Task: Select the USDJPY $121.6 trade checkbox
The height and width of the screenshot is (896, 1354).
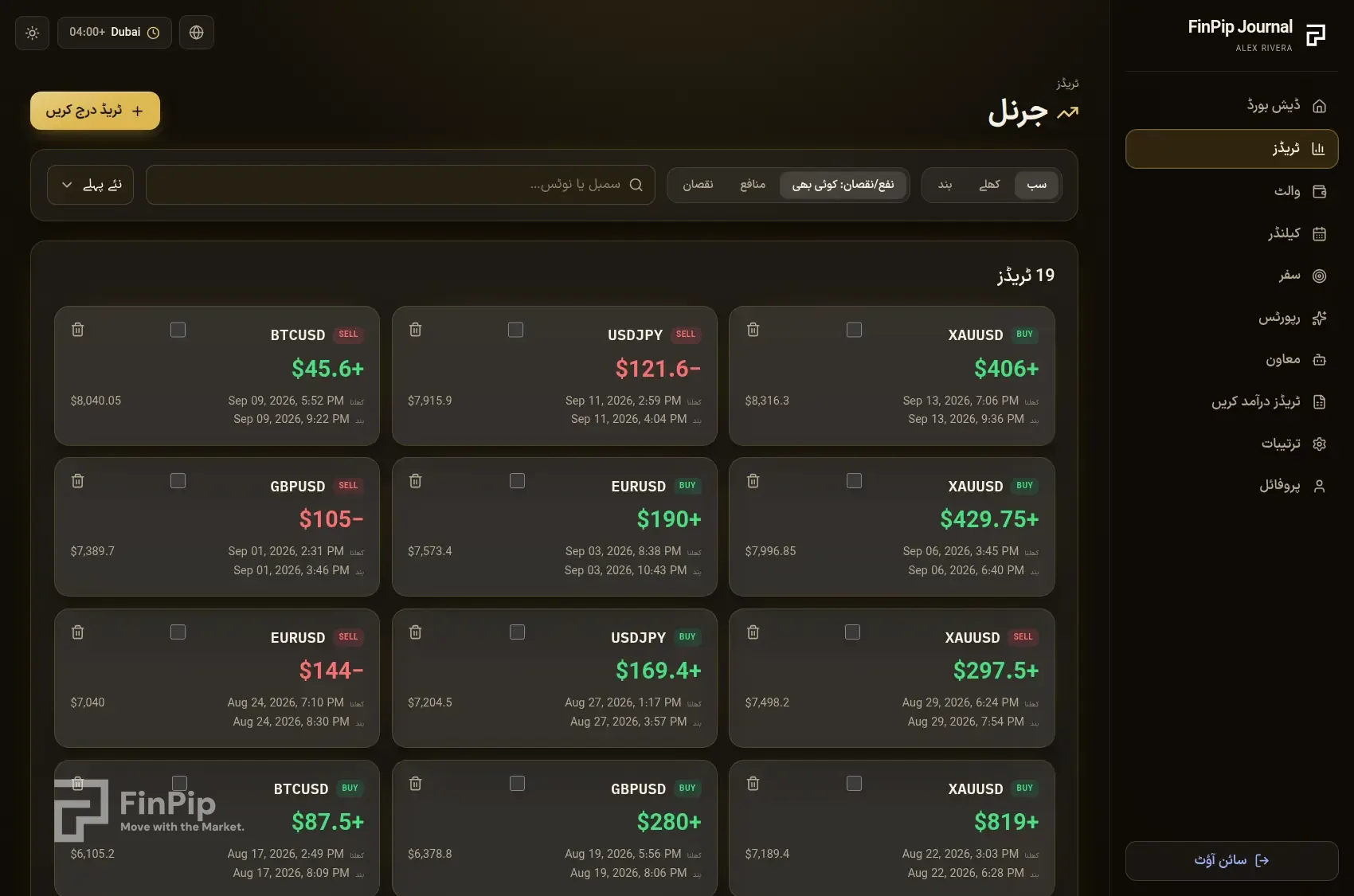Action: click(x=516, y=330)
